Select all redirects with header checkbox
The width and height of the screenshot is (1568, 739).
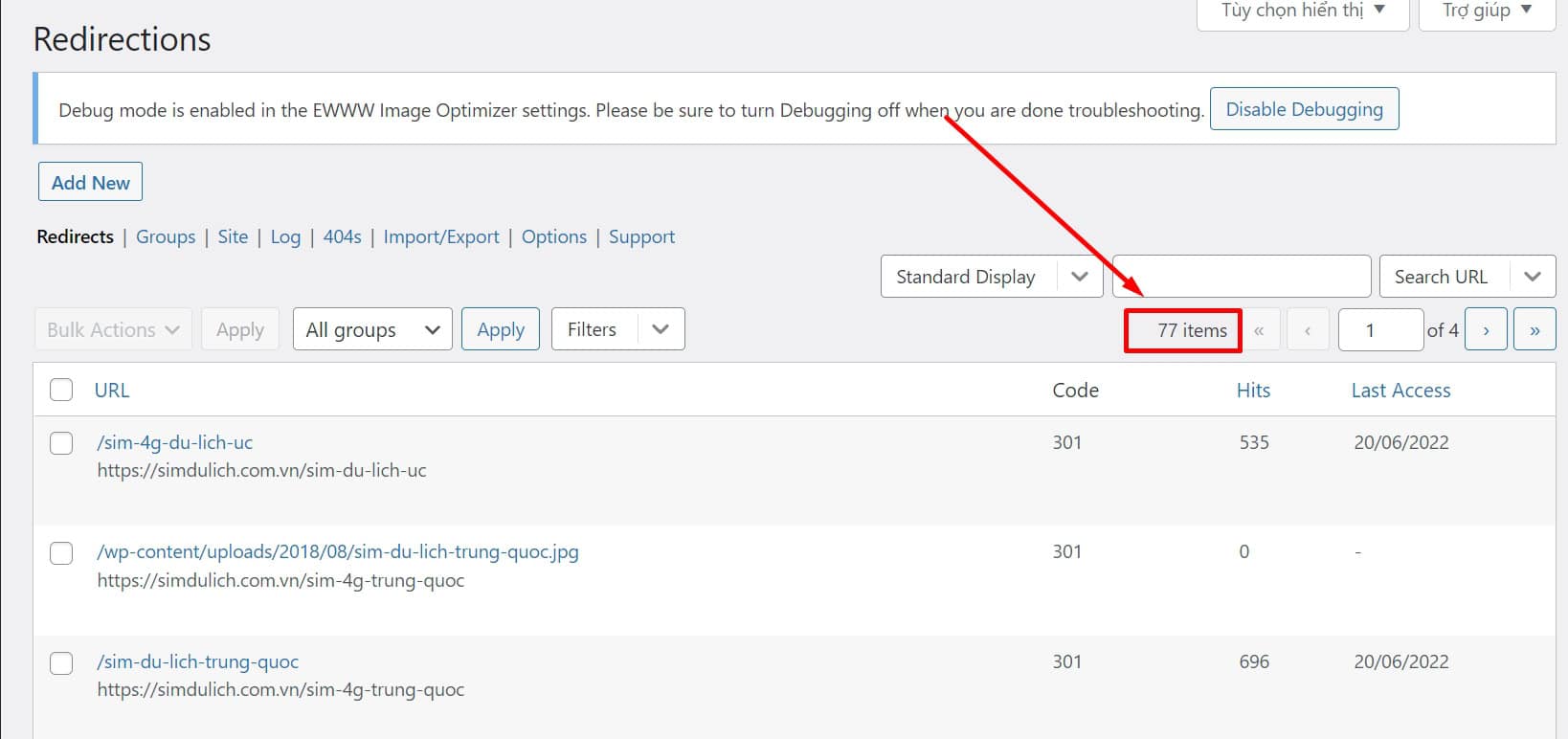pos(61,390)
